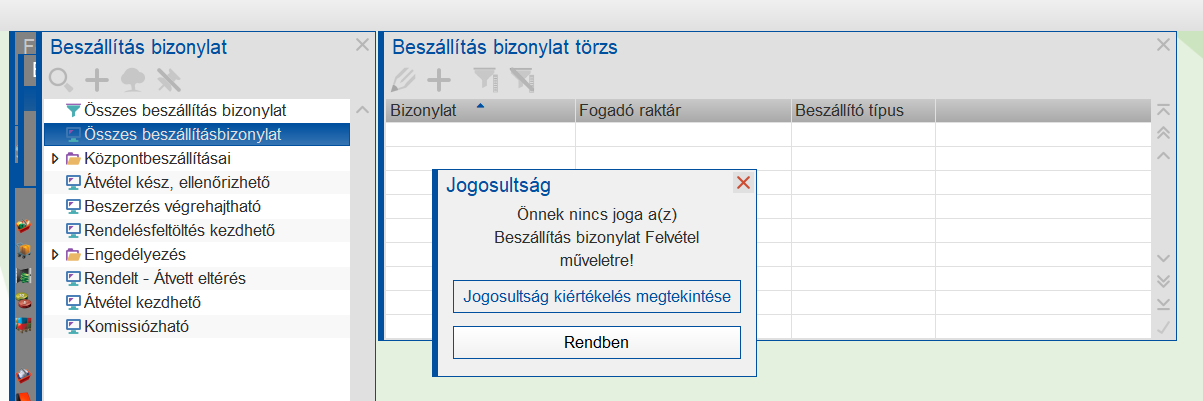Expand the Központbeszállításai folder
This screenshot has width=1203, height=401.
55,158
